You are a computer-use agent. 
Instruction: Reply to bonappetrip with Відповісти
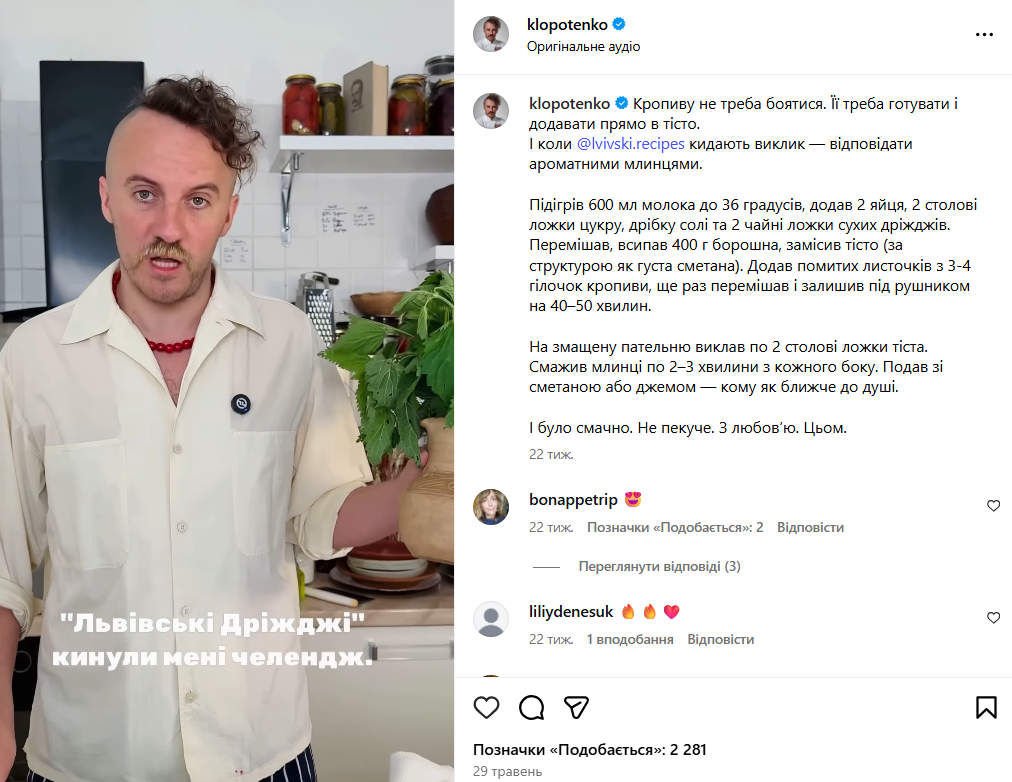click(810, 527)
